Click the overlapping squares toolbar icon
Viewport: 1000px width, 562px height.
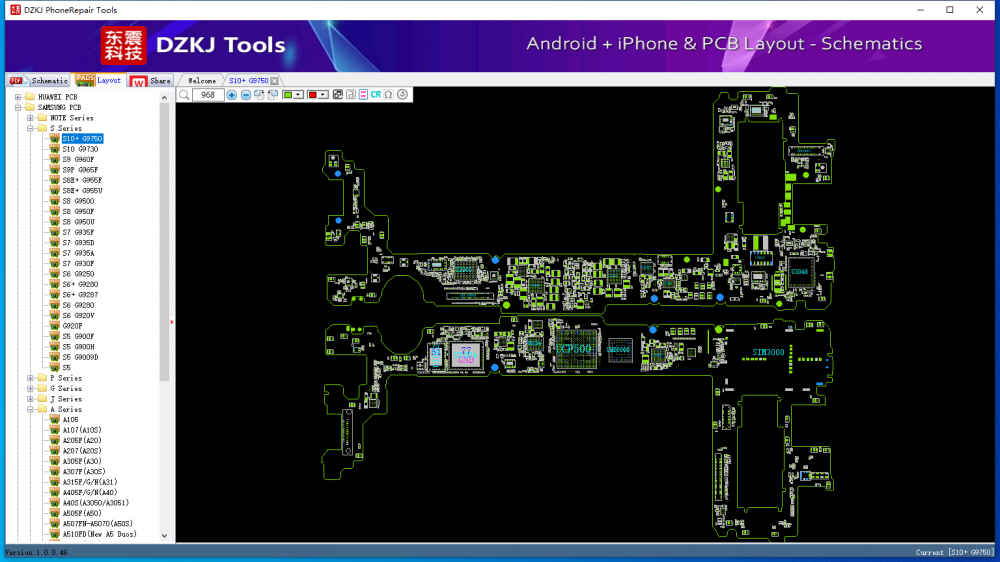338,95
